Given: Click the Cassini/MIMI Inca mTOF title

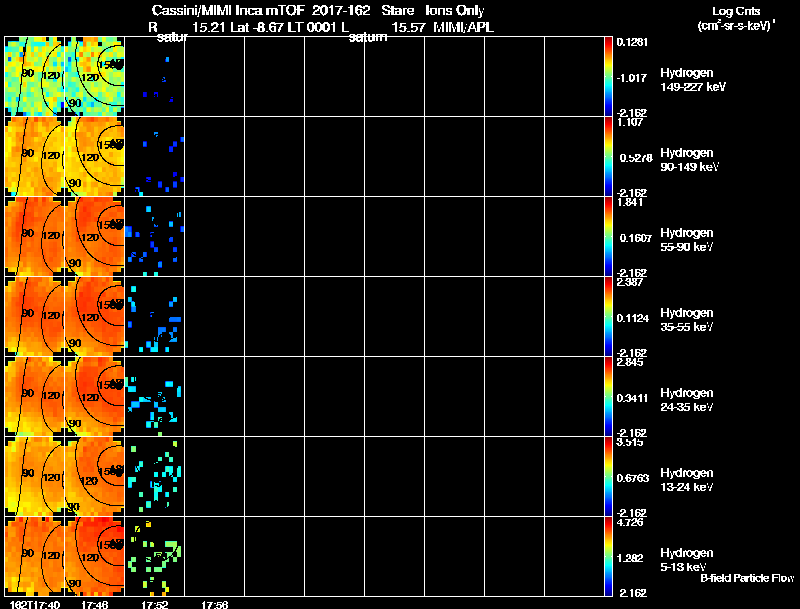Looking at the screenshot, I should coord(228,10).
